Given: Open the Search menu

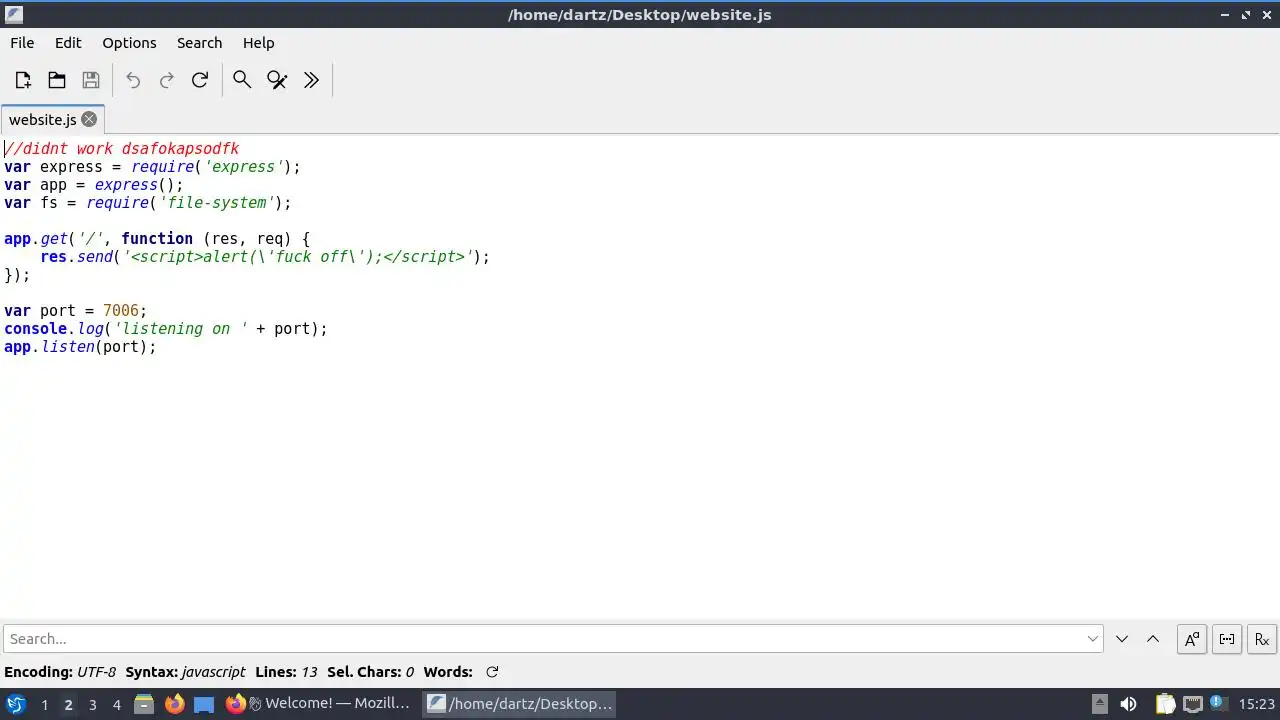Looking at the screenshot, I should click(x=199, y=43).
